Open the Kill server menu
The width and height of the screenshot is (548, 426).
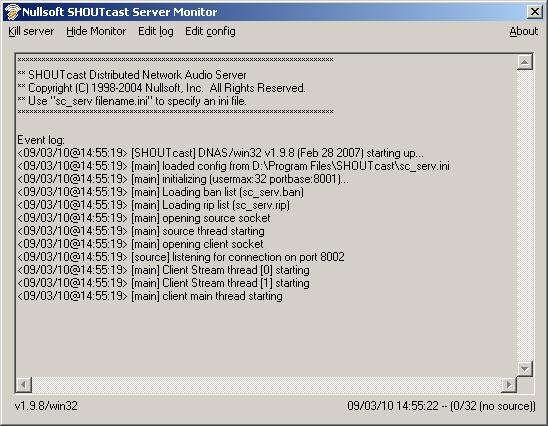pyautogui.click(x=31, y=31)
